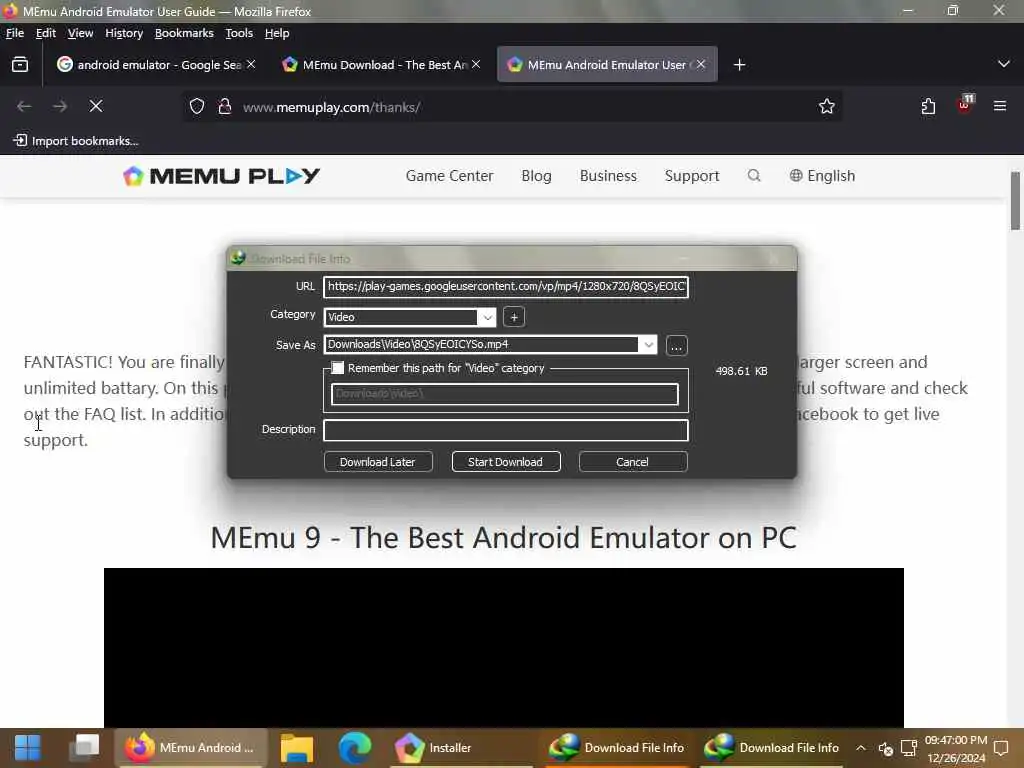Open a new tab with plus

pos(739,65)
